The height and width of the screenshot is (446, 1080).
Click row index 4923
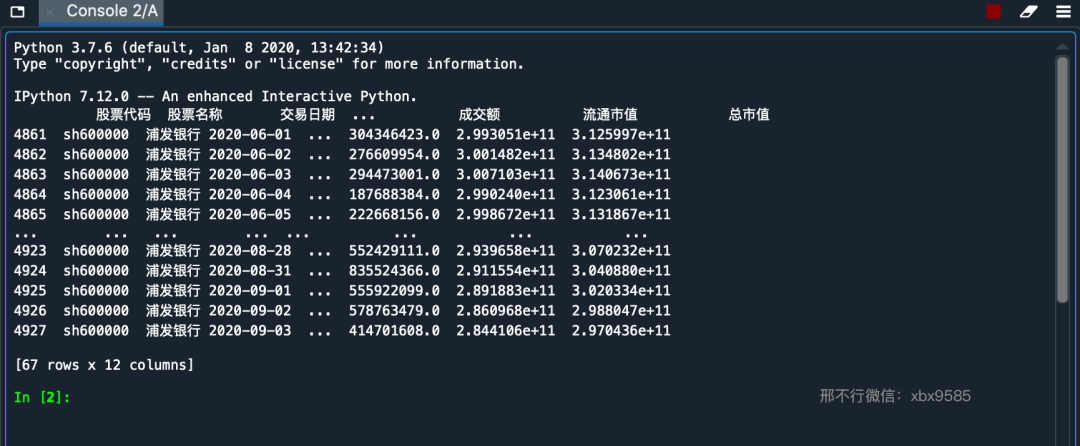30,251
